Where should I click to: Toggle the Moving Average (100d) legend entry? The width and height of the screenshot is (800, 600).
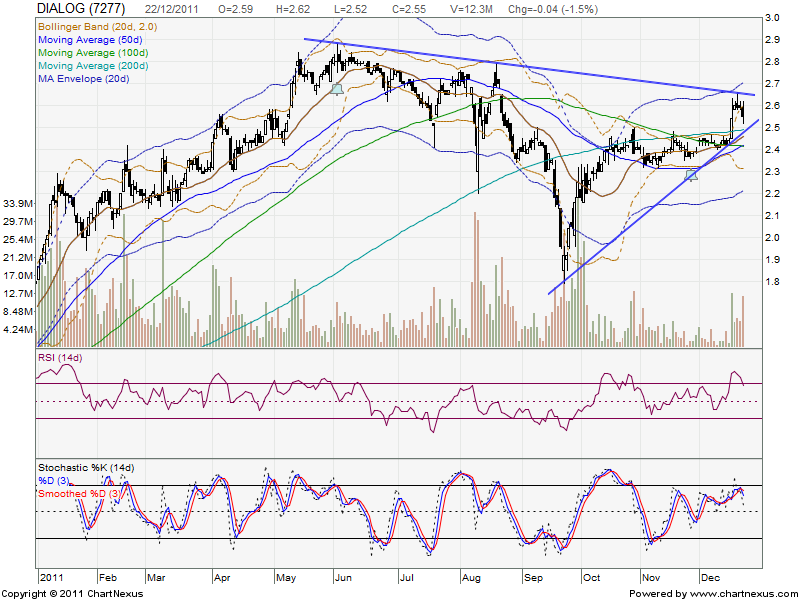(87, 50)
